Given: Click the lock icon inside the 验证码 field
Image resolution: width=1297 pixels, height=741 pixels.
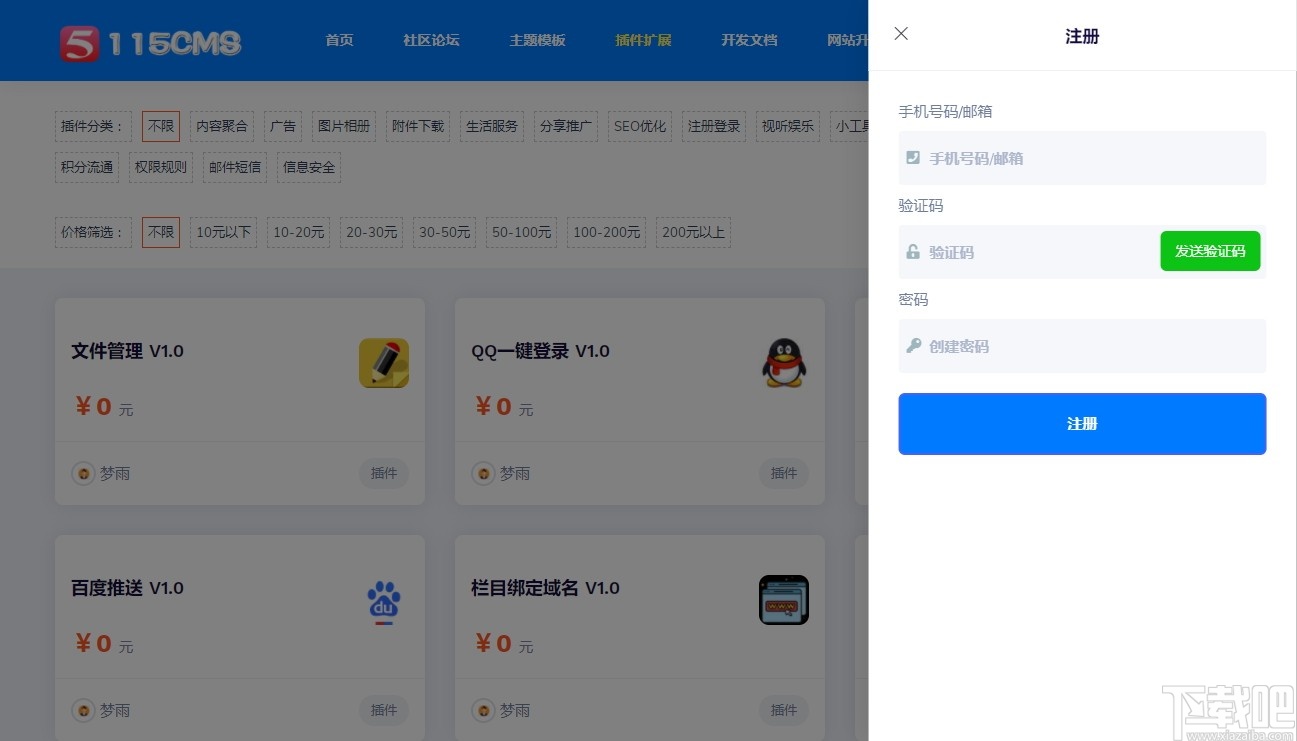Looking at the screenshot, I should pos(913,252).
